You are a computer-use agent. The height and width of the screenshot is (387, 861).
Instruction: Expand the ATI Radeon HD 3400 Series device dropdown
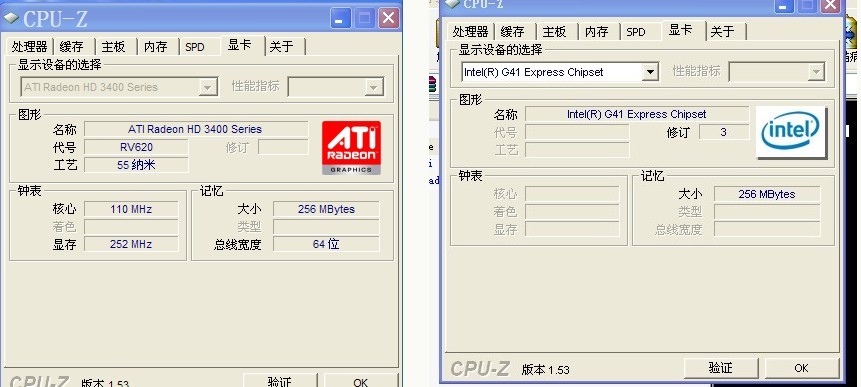point(208,87)
